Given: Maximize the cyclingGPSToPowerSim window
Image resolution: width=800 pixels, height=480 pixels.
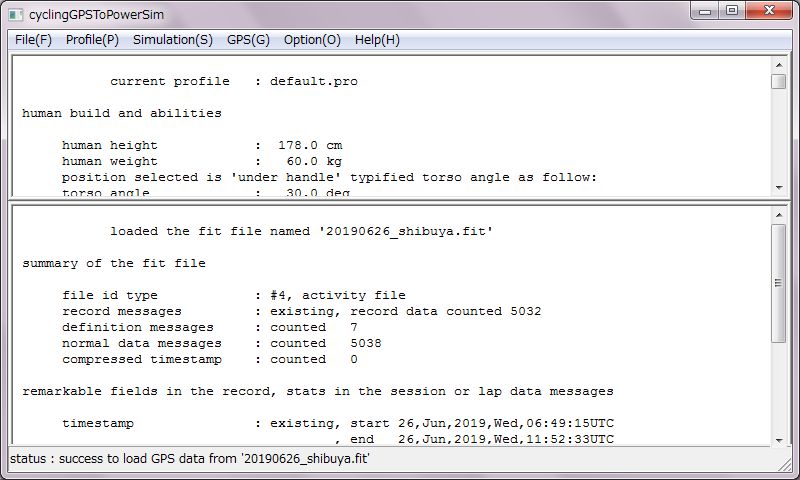Looking at the screenshot, I should pyautogui.click(x=732, y=11).
